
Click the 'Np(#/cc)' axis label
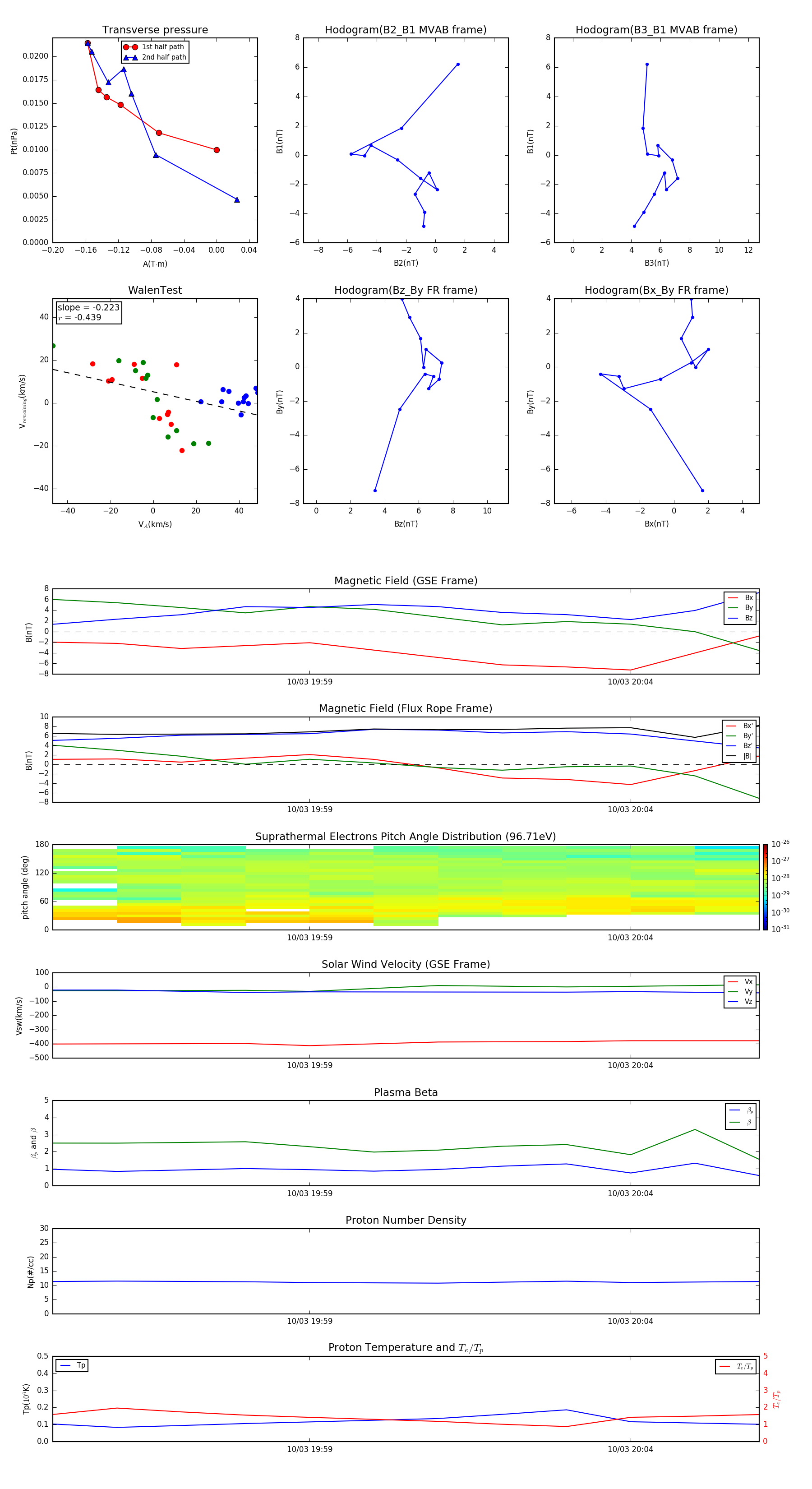pos(31,1272)
